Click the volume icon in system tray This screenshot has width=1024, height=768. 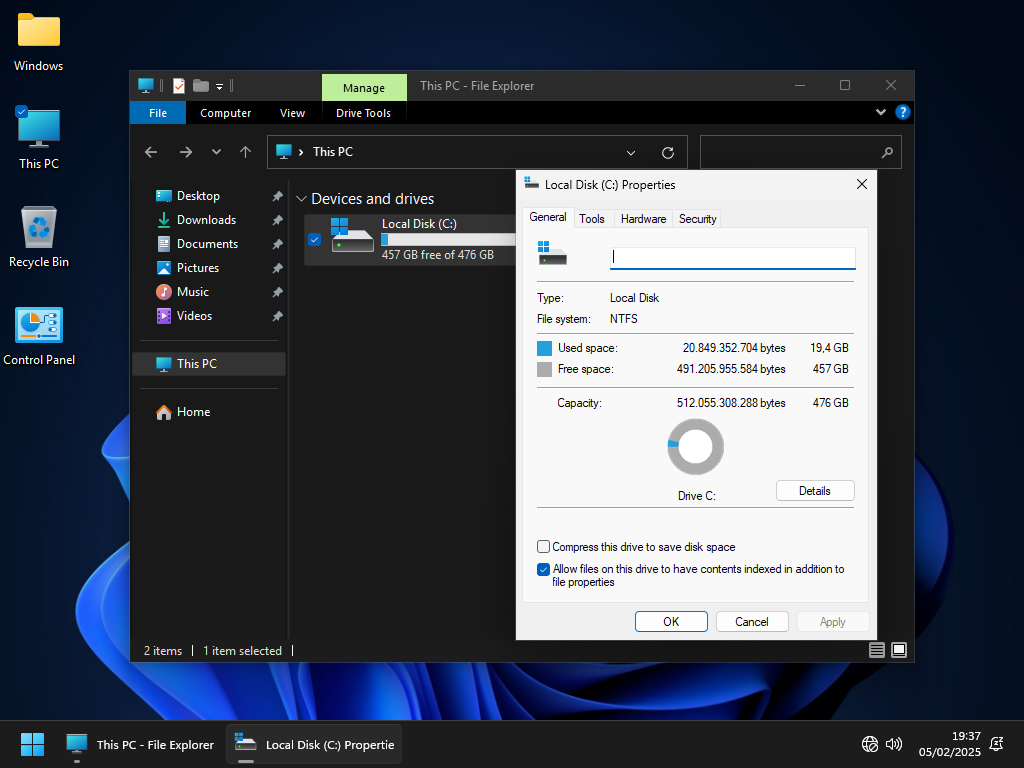pos(894,744)
